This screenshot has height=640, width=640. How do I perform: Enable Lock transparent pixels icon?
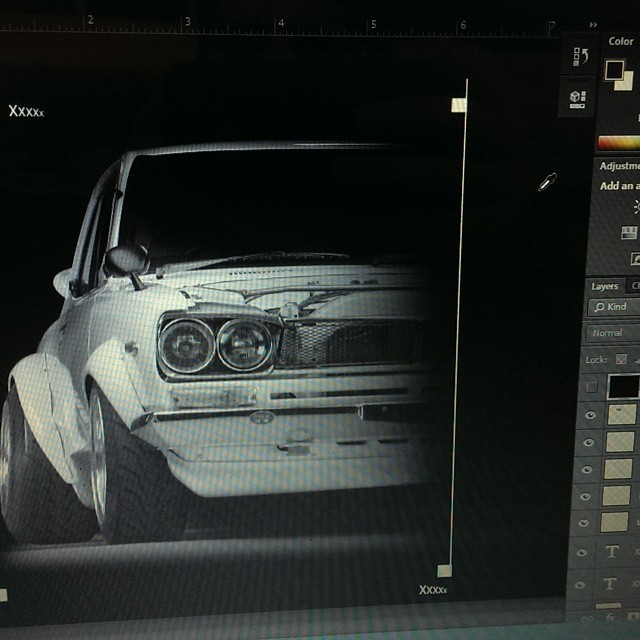coord(621,359)
